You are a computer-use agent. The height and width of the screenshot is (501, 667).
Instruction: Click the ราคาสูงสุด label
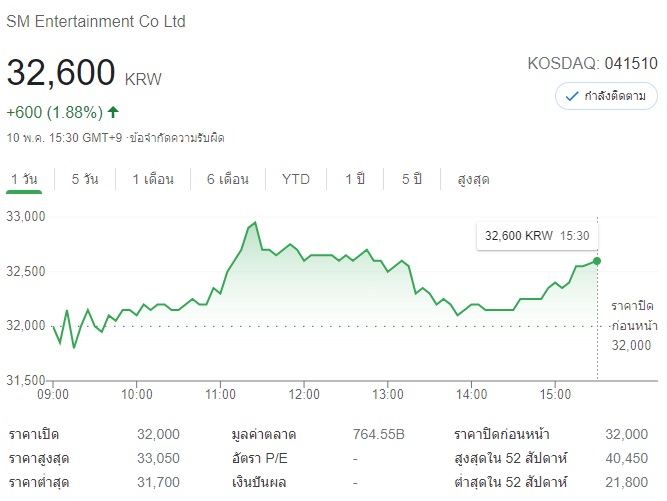(x=39, y=459)
